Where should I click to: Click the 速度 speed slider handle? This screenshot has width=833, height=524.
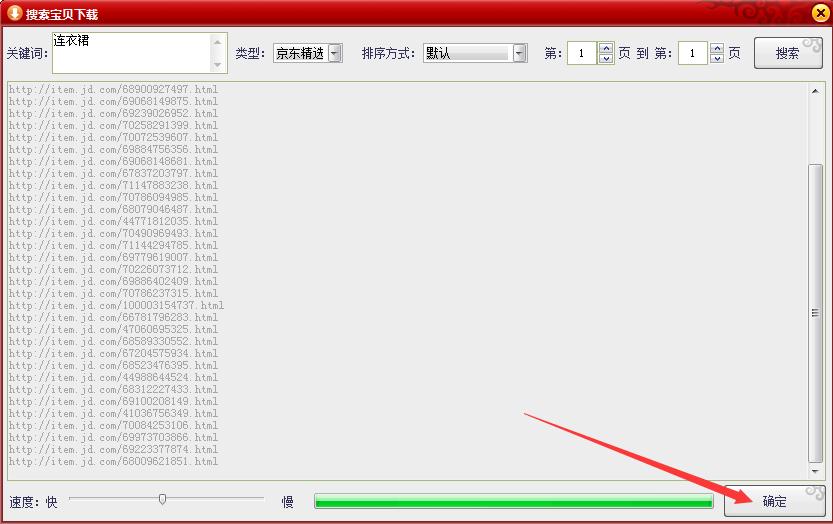[x=163, y=499]
